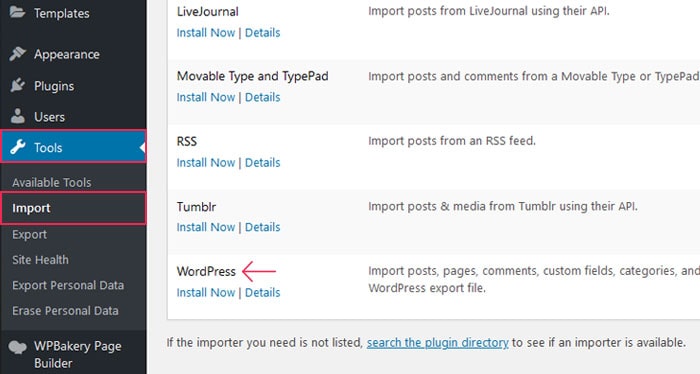The width and height of the screenshot is (700, 374).
Task: Click 'Import posts from an RSS feed' description
Action: pyautogui.click(x=452, y=141)
